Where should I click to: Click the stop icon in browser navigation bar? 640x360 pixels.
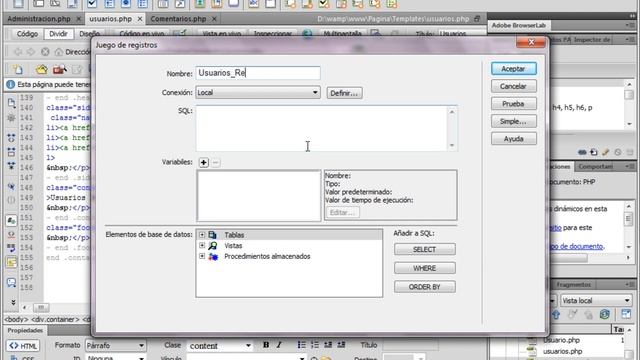tap(45, 52)
